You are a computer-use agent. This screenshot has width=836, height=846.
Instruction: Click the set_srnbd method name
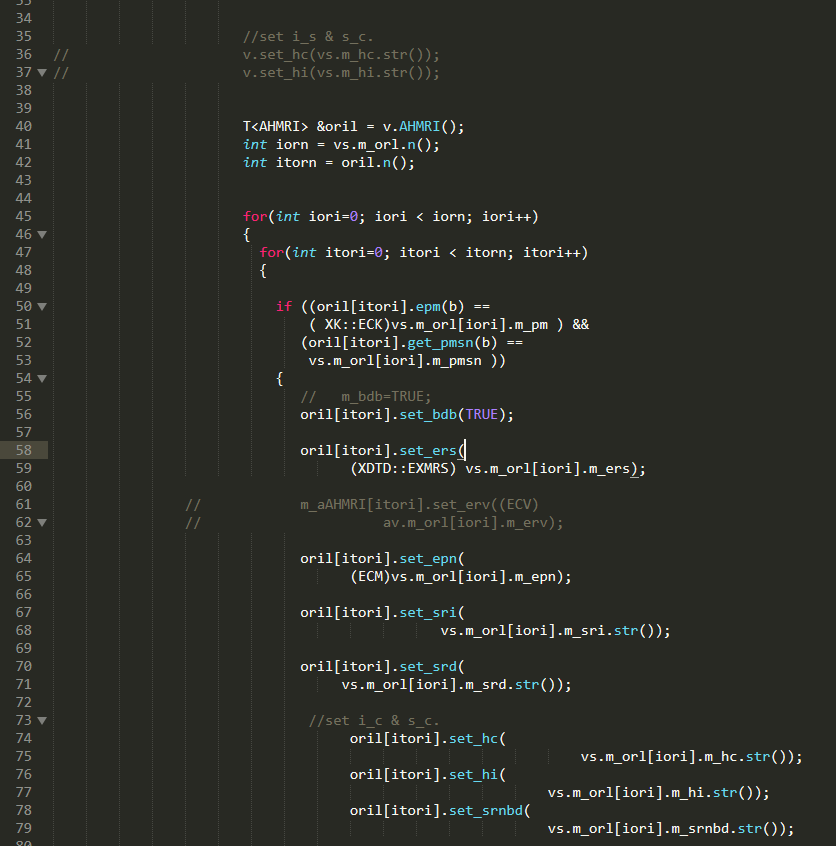[485, 811]
